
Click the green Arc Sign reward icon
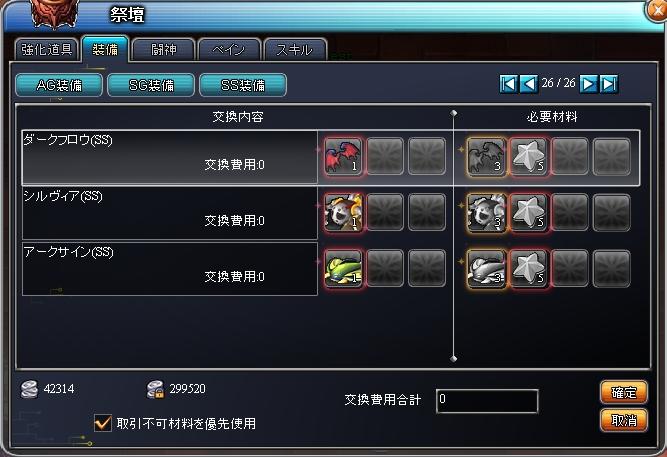pos(343,268)
